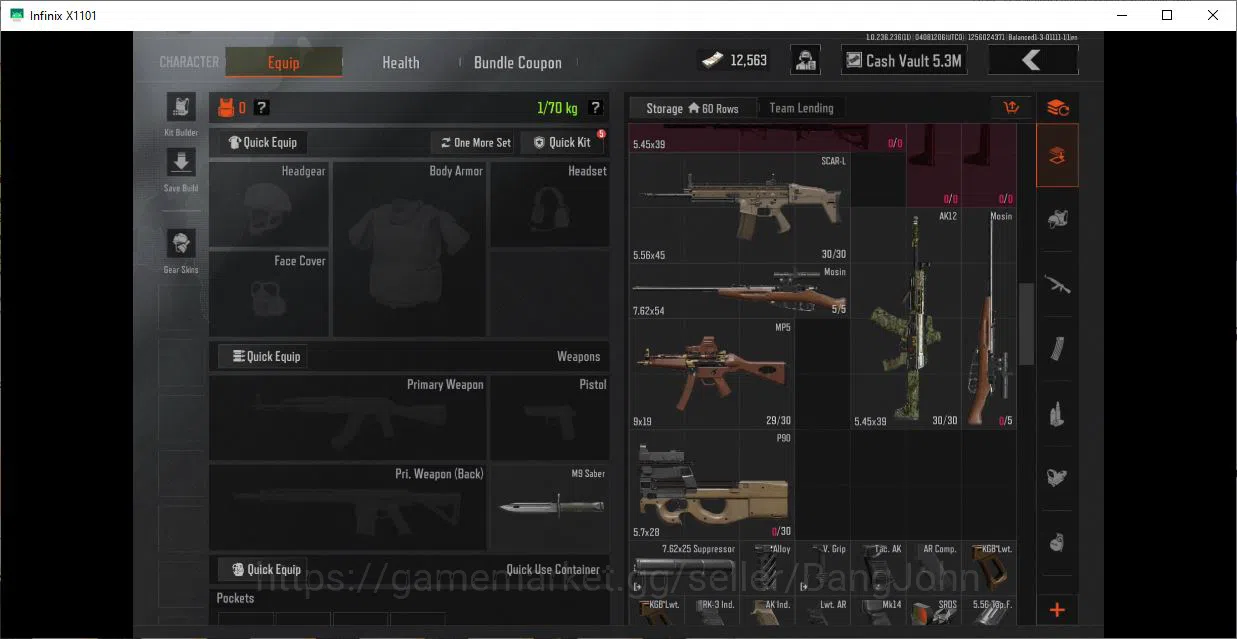Click the Quick Kit button
Screen dimensions: 1237x639
(x=562, y=142)
